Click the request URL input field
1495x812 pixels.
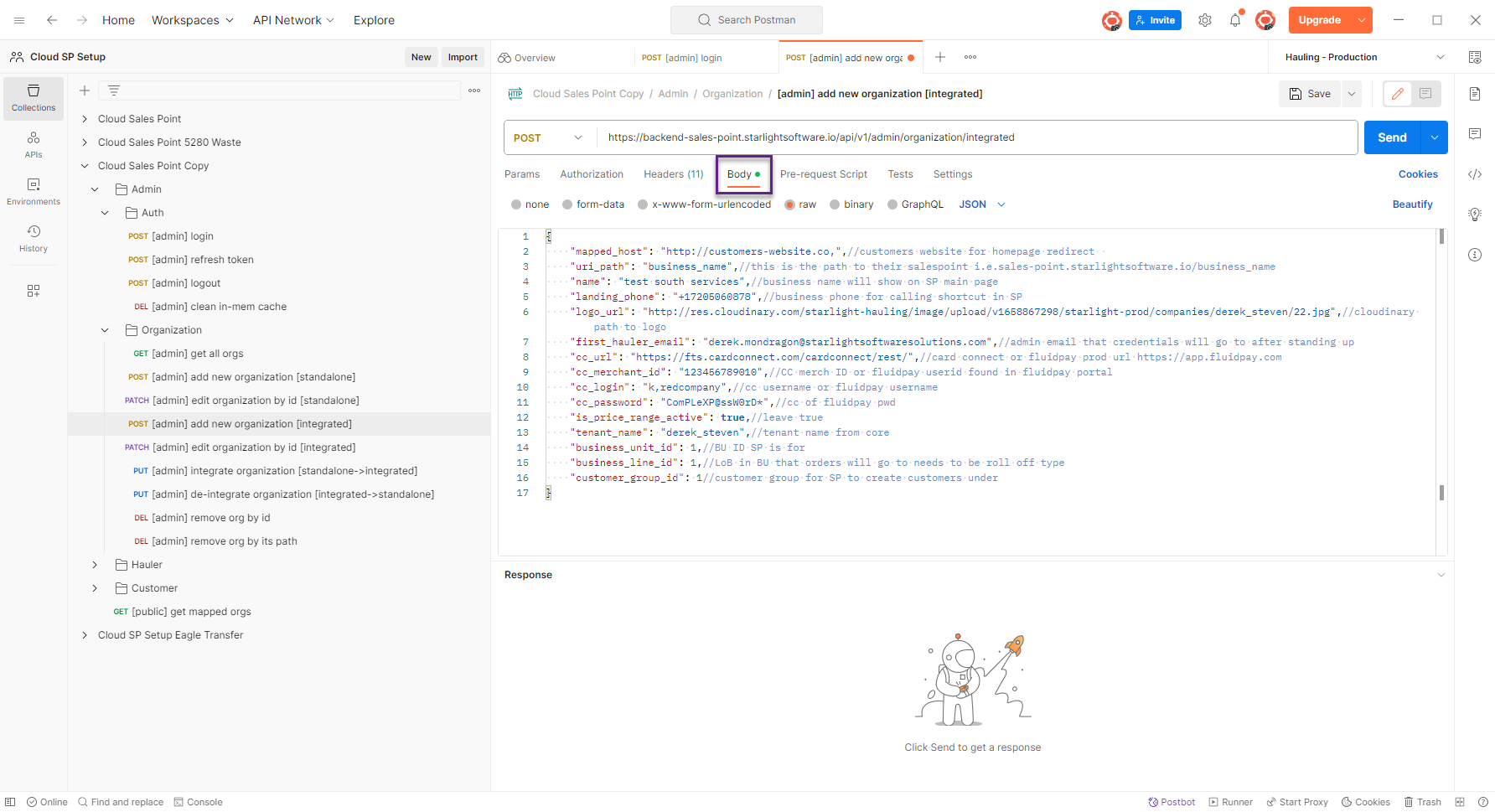[976, 137]
